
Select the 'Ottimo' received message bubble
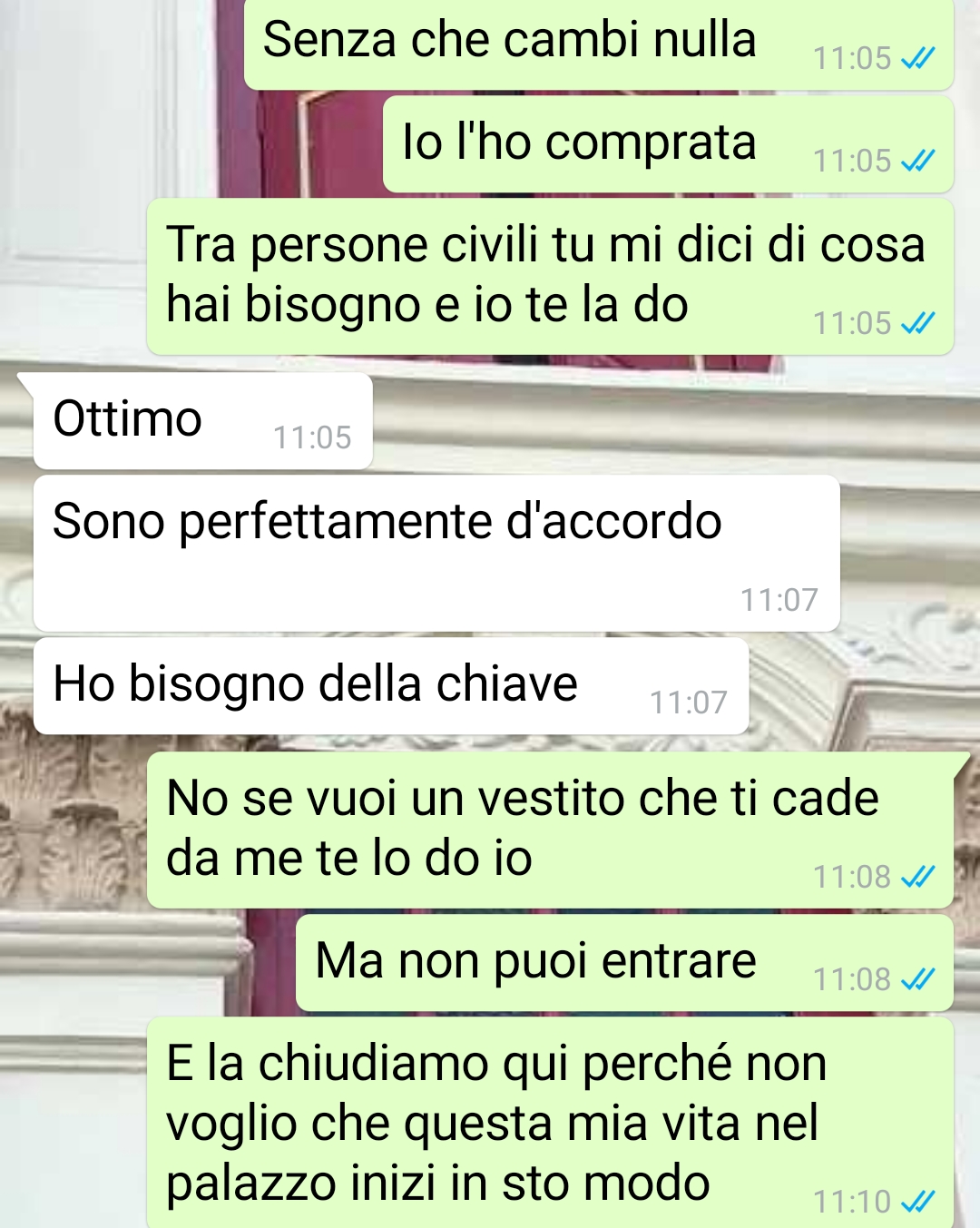tap(203, 421)
